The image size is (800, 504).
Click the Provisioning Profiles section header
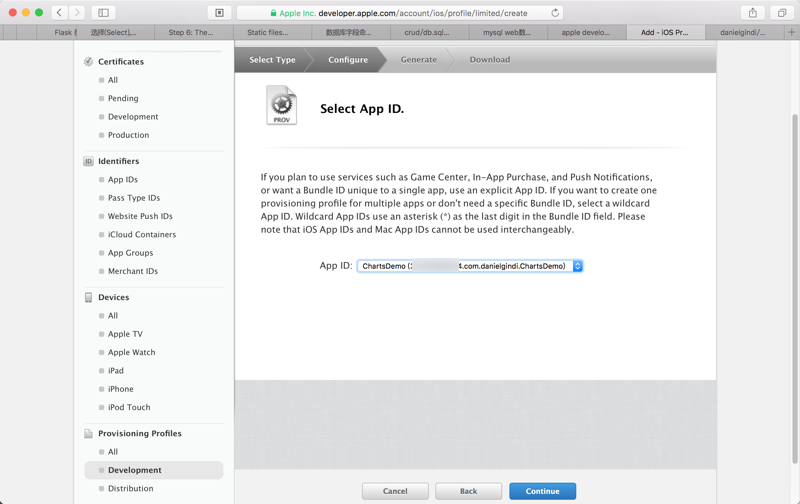[140, 434]
